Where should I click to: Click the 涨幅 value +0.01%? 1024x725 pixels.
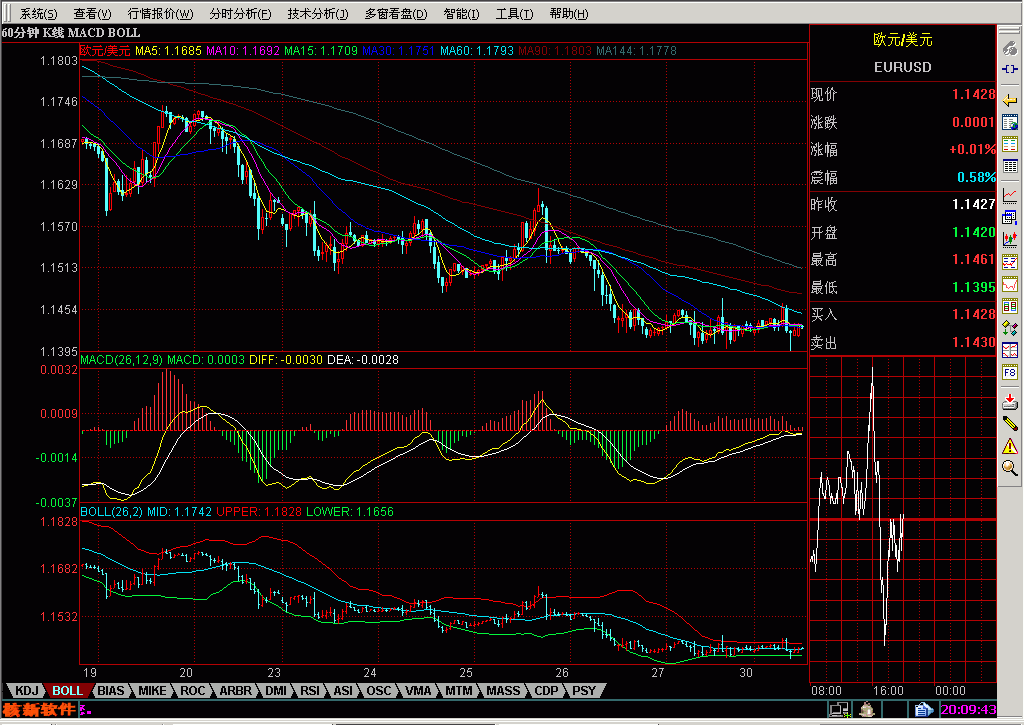pos(972,150)
